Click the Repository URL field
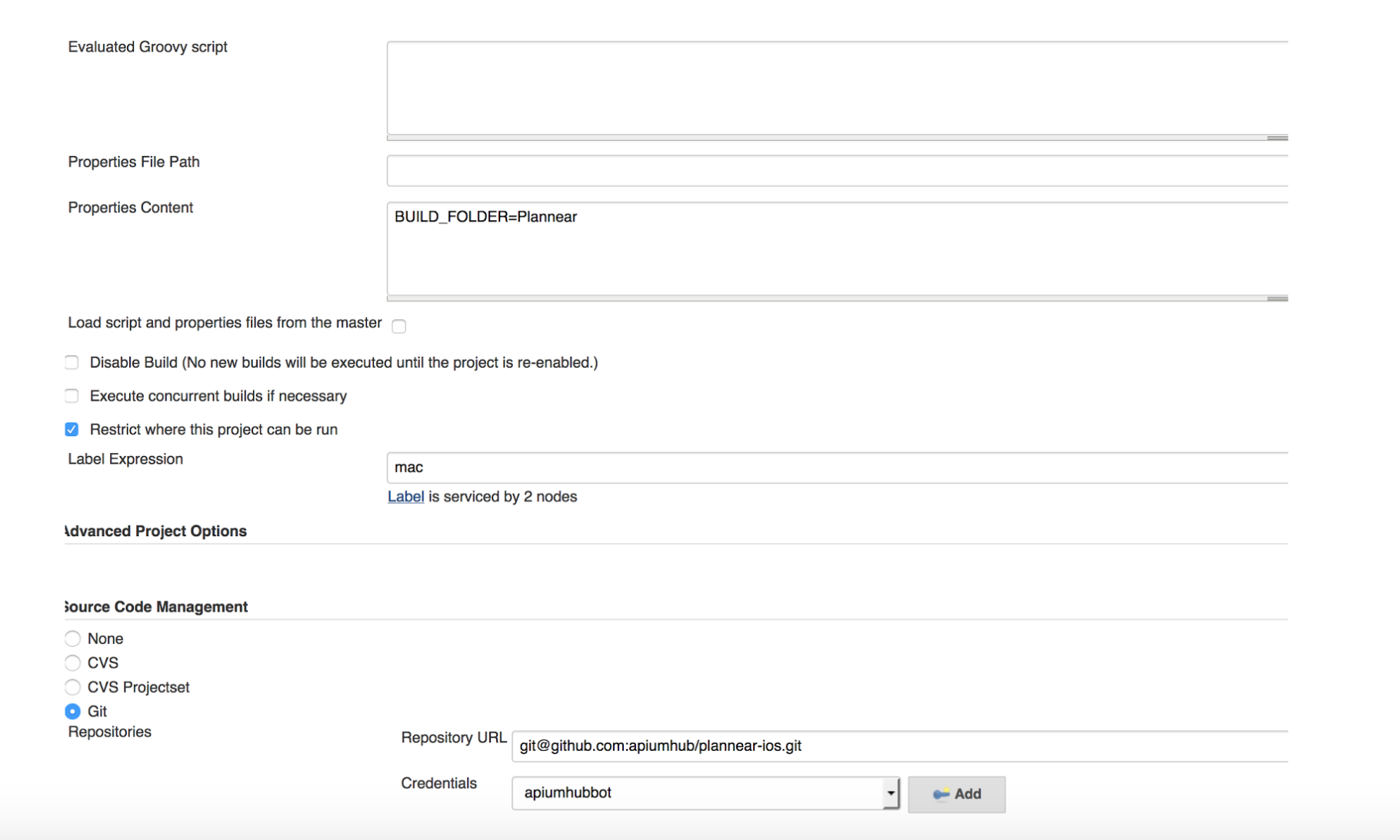1400x840 pixels. [x=899, y=746]
